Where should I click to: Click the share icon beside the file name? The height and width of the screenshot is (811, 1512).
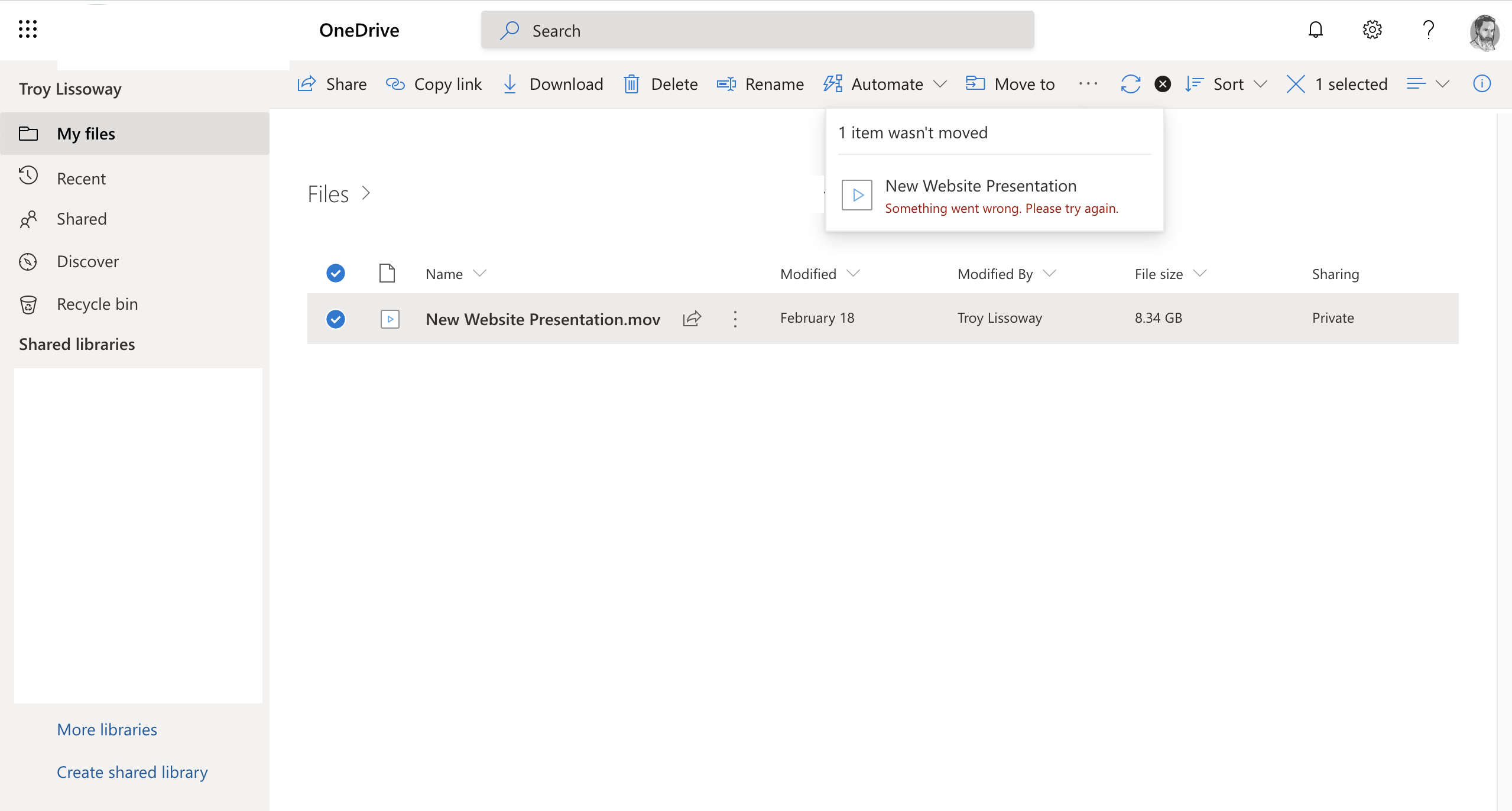click(692, 319)
